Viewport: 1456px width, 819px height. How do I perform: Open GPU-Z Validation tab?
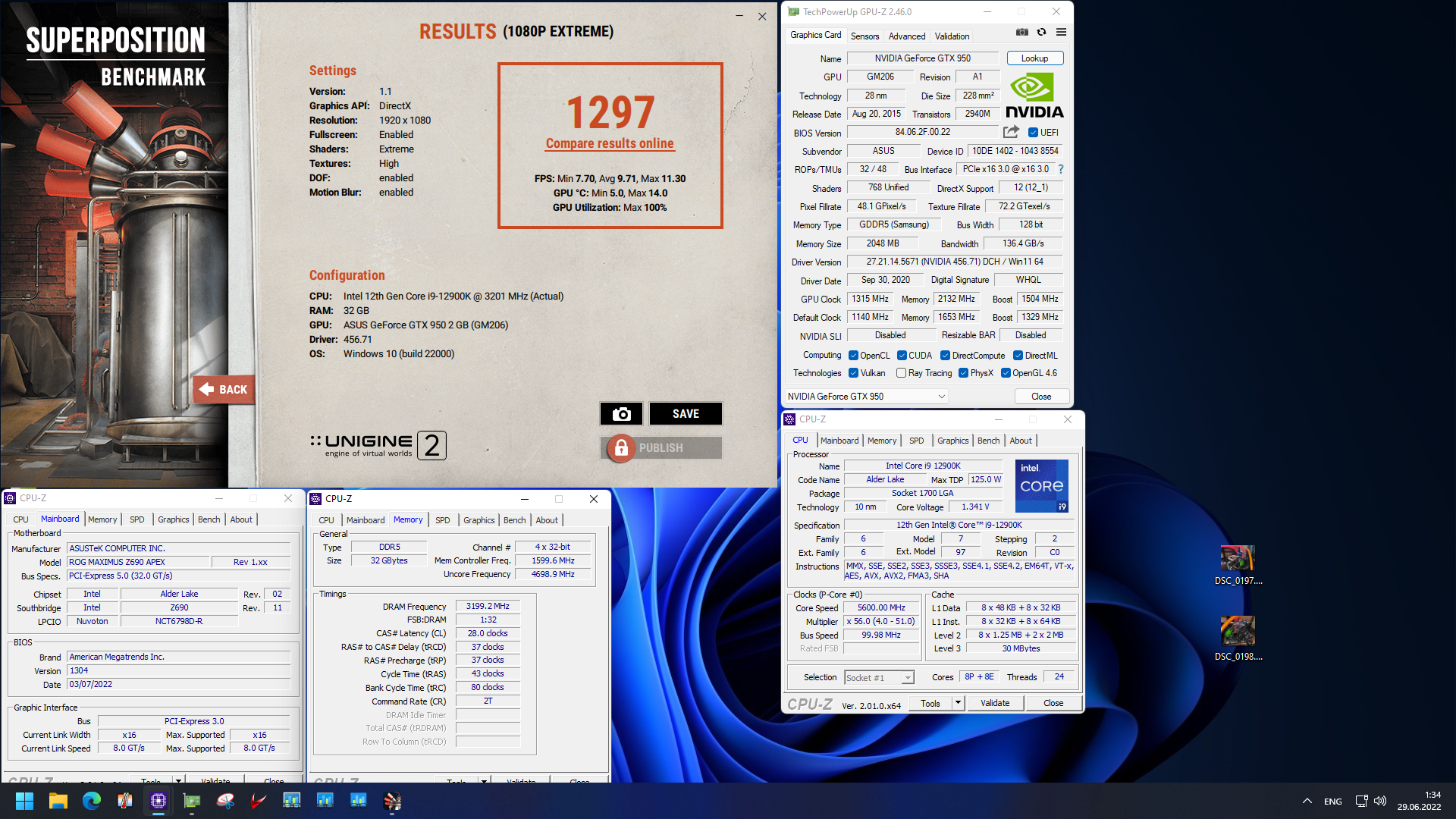(952, 36)
